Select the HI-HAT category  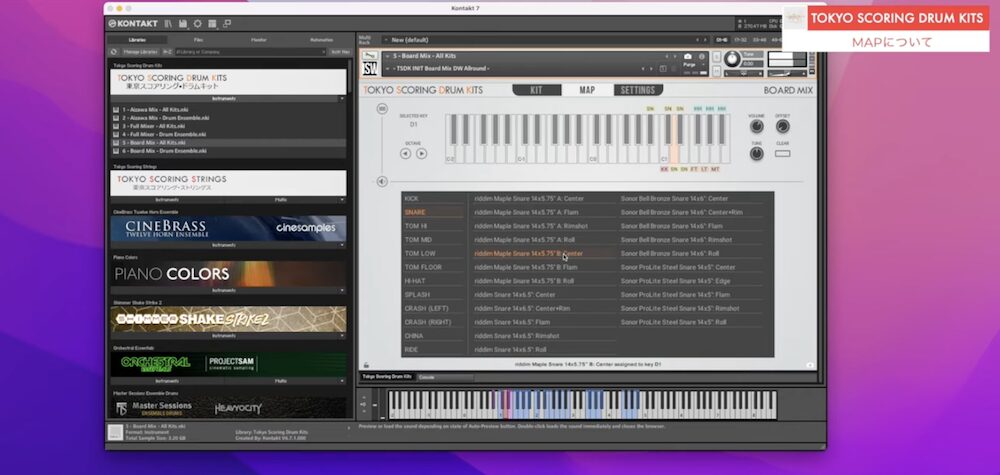434,281
